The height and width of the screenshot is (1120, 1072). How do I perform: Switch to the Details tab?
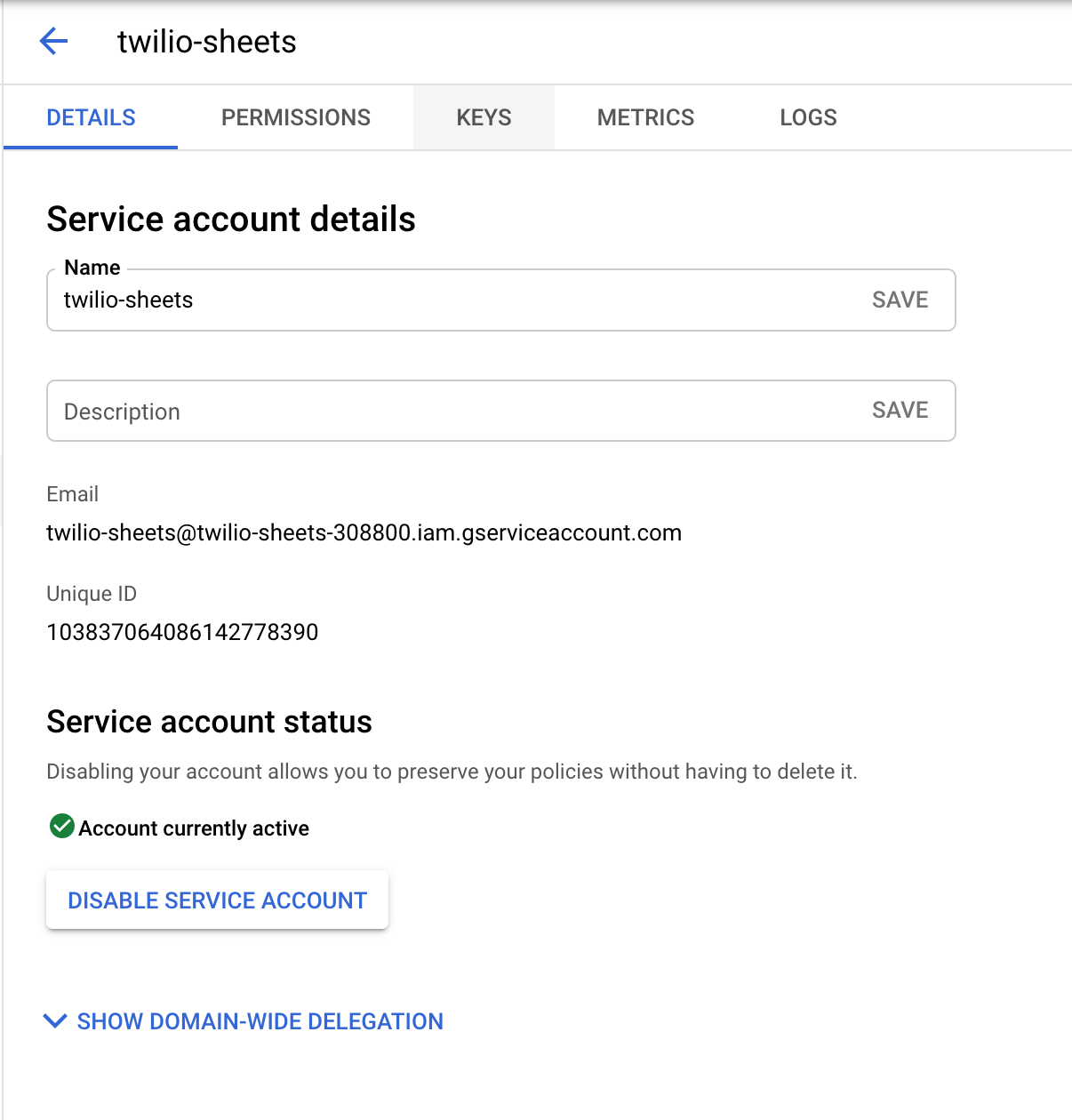pyautogui.click(x=91, y=117)
